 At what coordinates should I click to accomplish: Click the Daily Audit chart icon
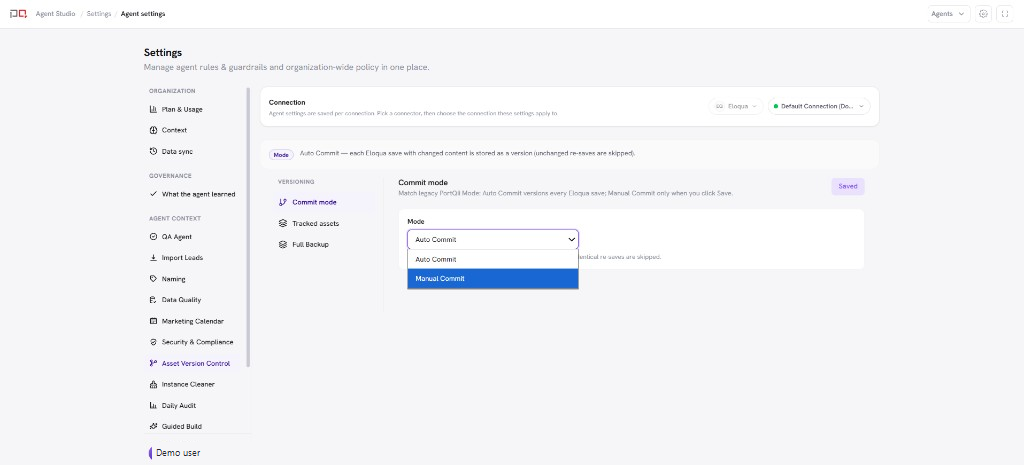click(153, 405)
